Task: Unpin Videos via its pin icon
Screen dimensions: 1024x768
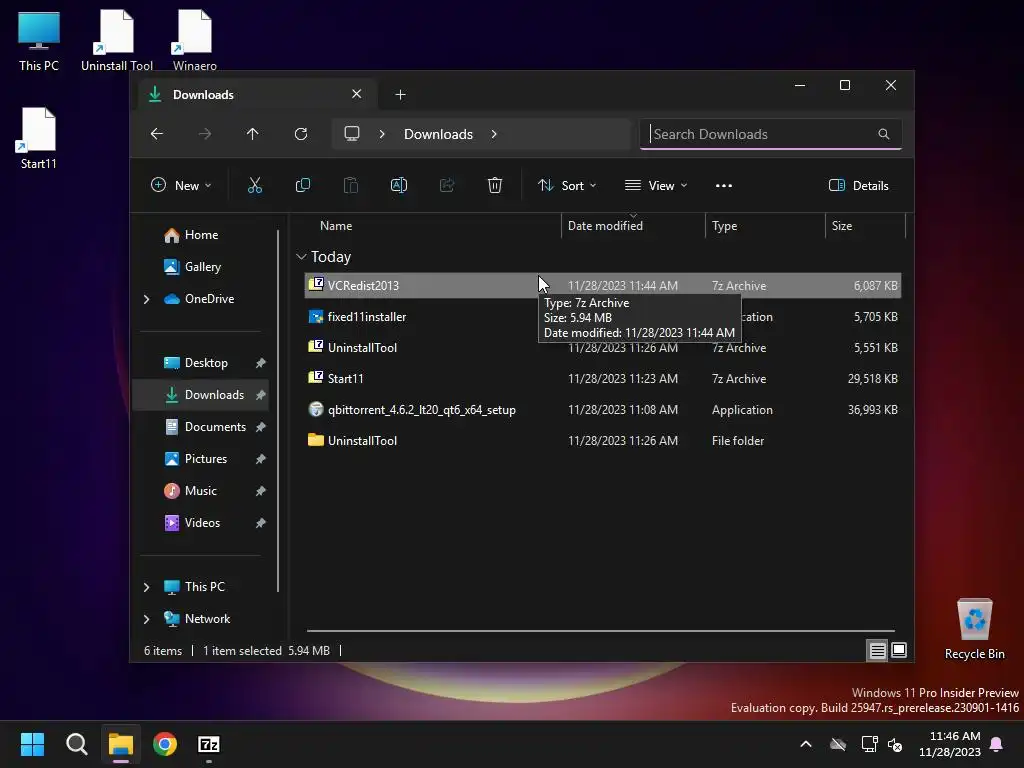Action: [261, 523]
